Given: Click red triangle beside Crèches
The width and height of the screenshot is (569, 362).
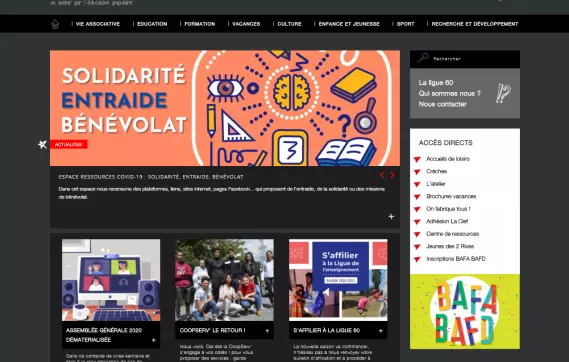Looking at the screenshot, I should point(417,172).
